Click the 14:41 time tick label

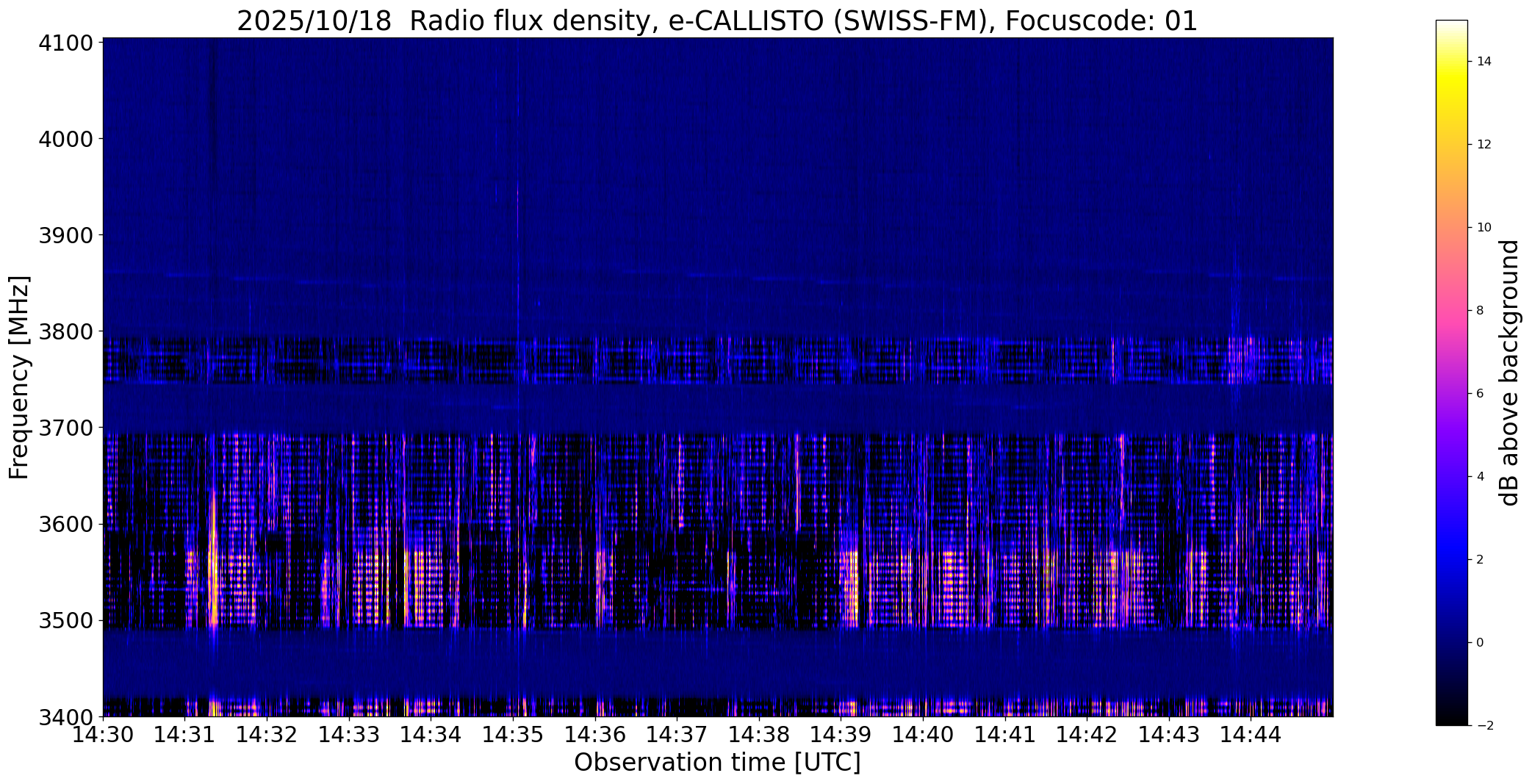pyautogui.click(x=1006, y=734)
